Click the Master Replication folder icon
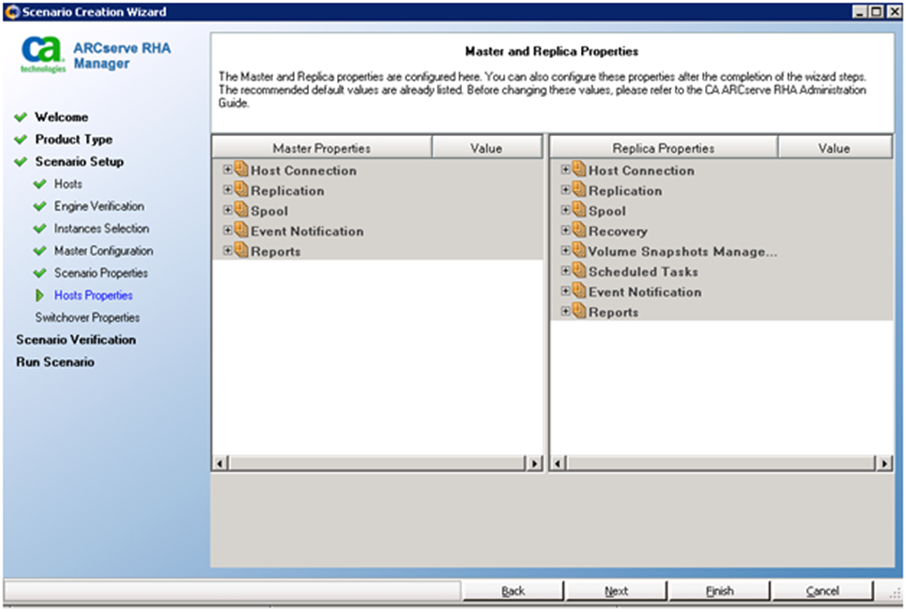 point(241,190)
